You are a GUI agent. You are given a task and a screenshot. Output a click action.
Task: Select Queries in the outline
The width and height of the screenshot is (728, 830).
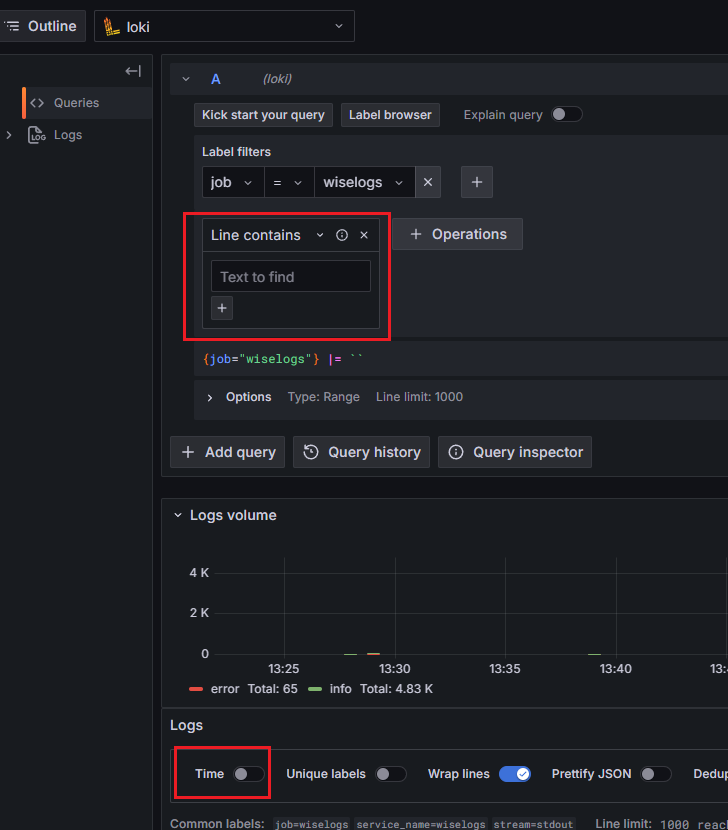[x=87, y=103]
